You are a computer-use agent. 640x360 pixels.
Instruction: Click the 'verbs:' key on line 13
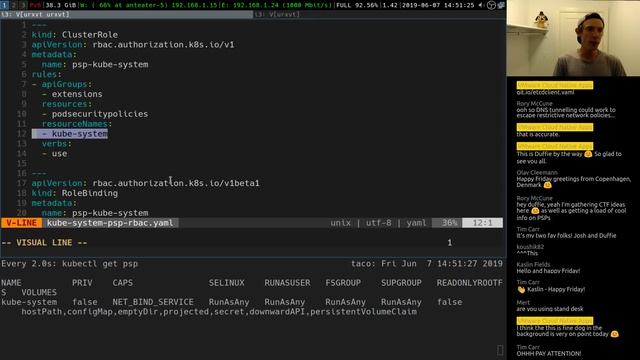[x=57, y=144]
